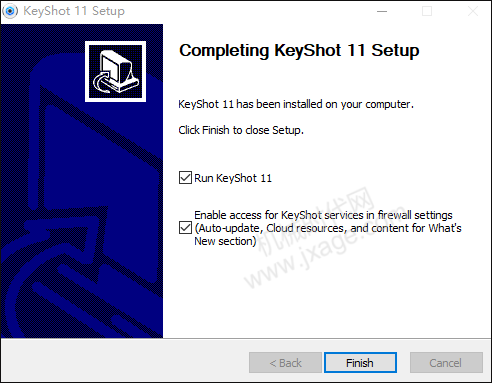Click the firewall settings description text
This screenshot has height=383, width=492.
pos(328,228)
